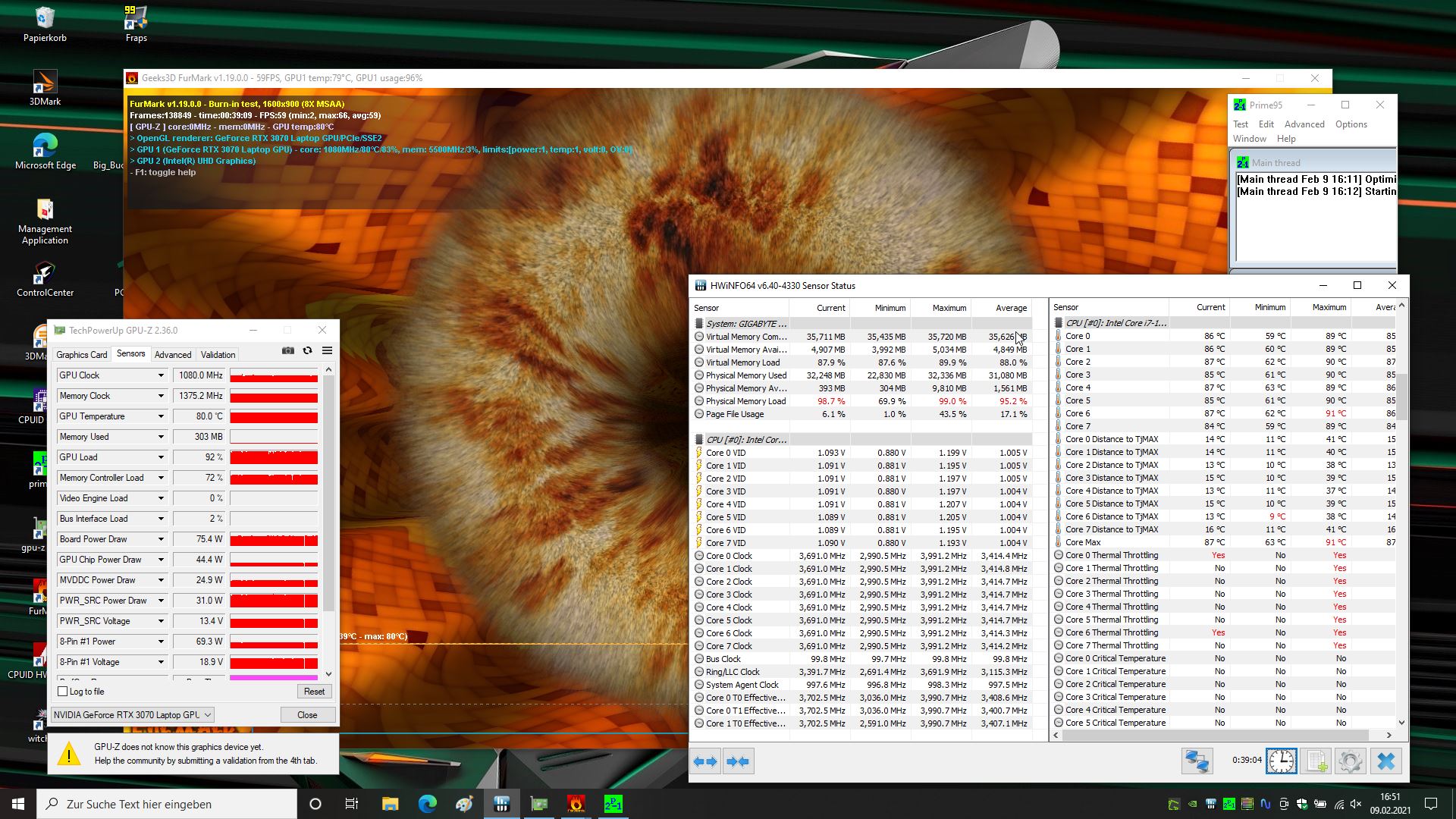Image resolution: width=1456 pixels, height=819 pixels.
Task: Open the Board Power Draw dropdown arrow
Action: click(161, 539)
